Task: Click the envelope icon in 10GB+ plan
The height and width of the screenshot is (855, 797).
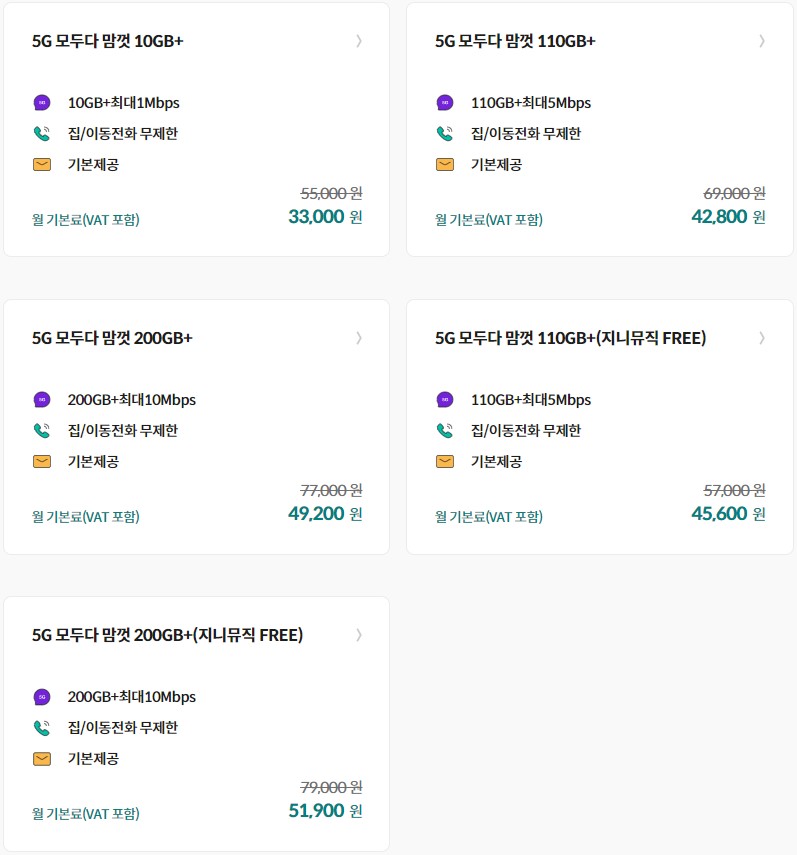Action: [x=42, y=164]
